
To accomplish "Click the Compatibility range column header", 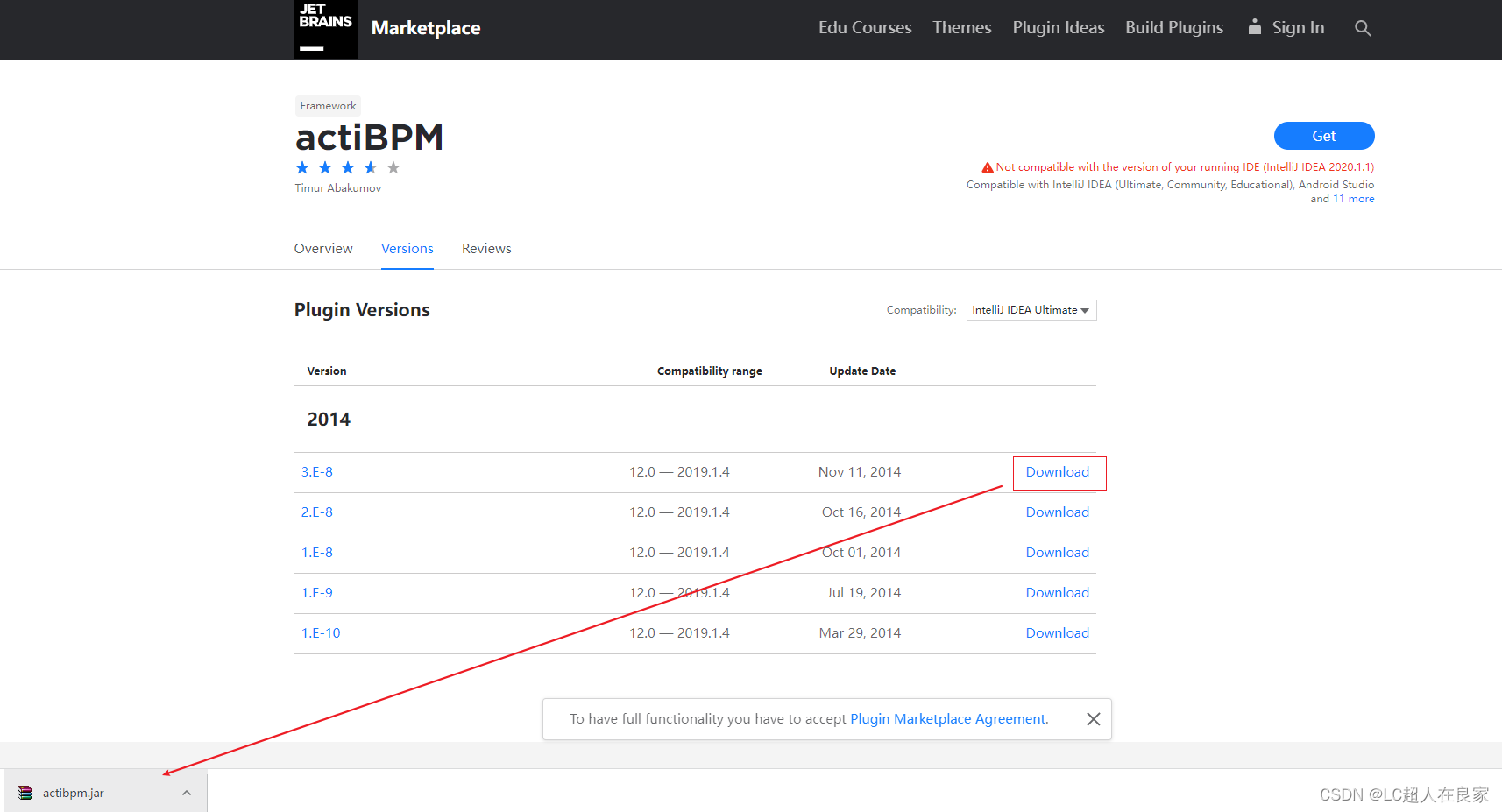I will click(x=710, y=371).
